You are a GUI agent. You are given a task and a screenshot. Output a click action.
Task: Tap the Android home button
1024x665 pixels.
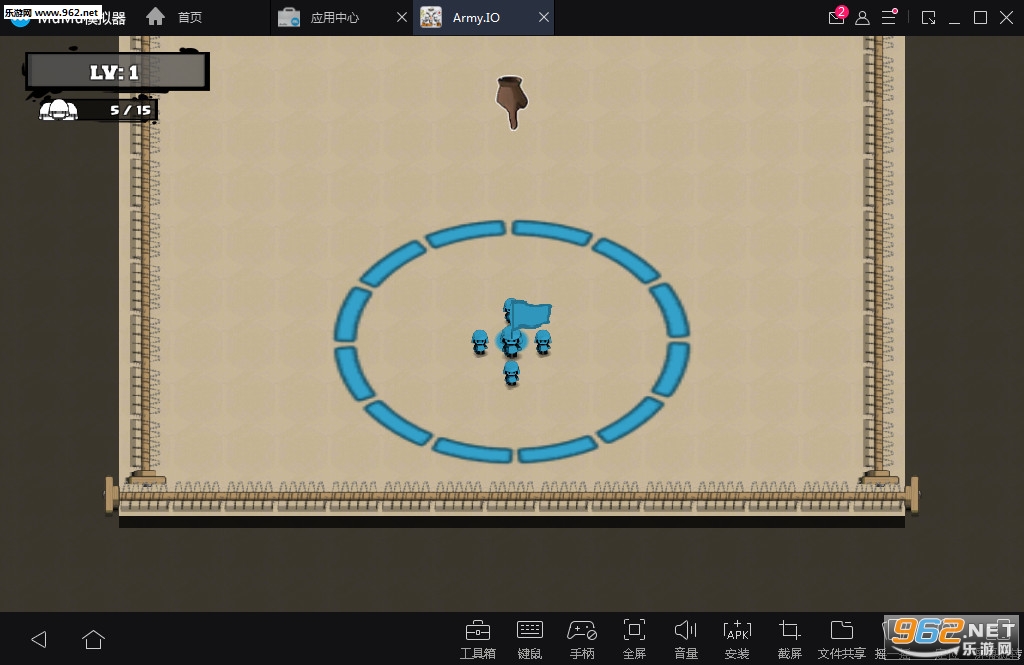[93, 639]
